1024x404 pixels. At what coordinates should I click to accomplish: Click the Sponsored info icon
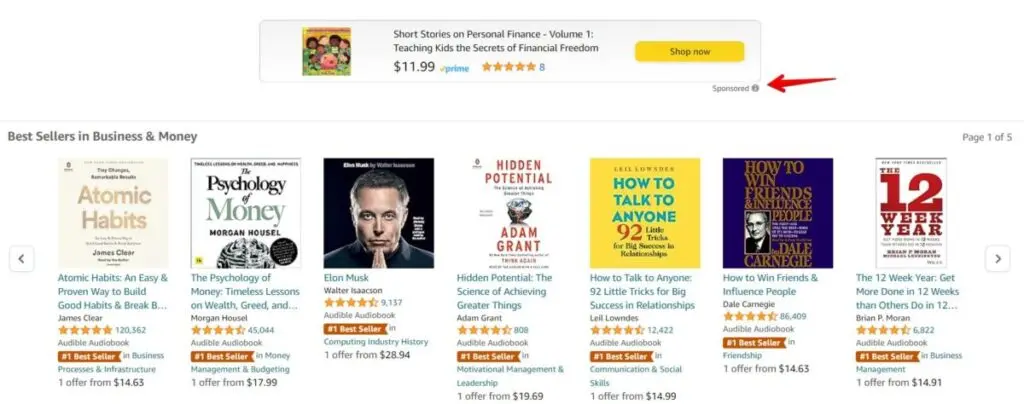[x=755, y=88]
